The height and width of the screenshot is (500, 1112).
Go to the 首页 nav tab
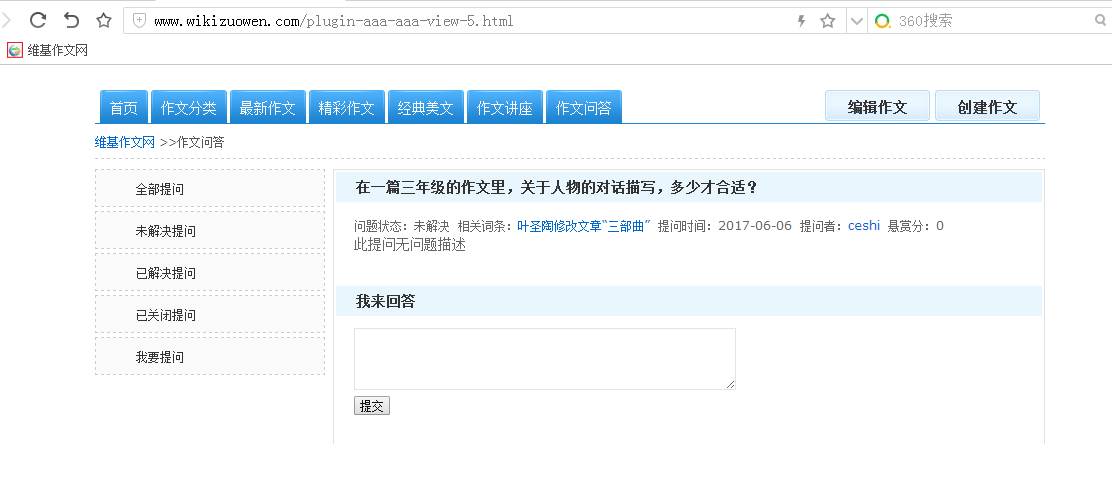[124, 107]
